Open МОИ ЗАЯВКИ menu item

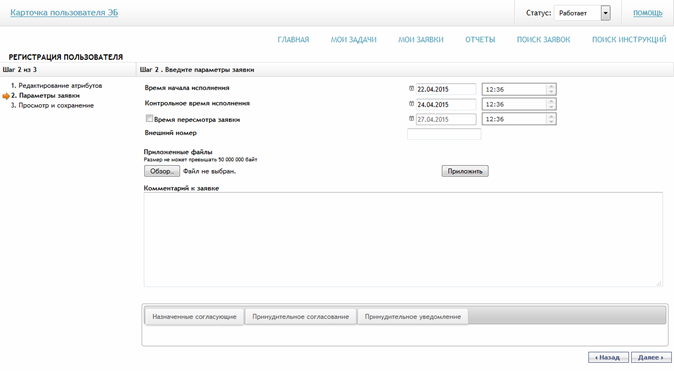point(421,40)
